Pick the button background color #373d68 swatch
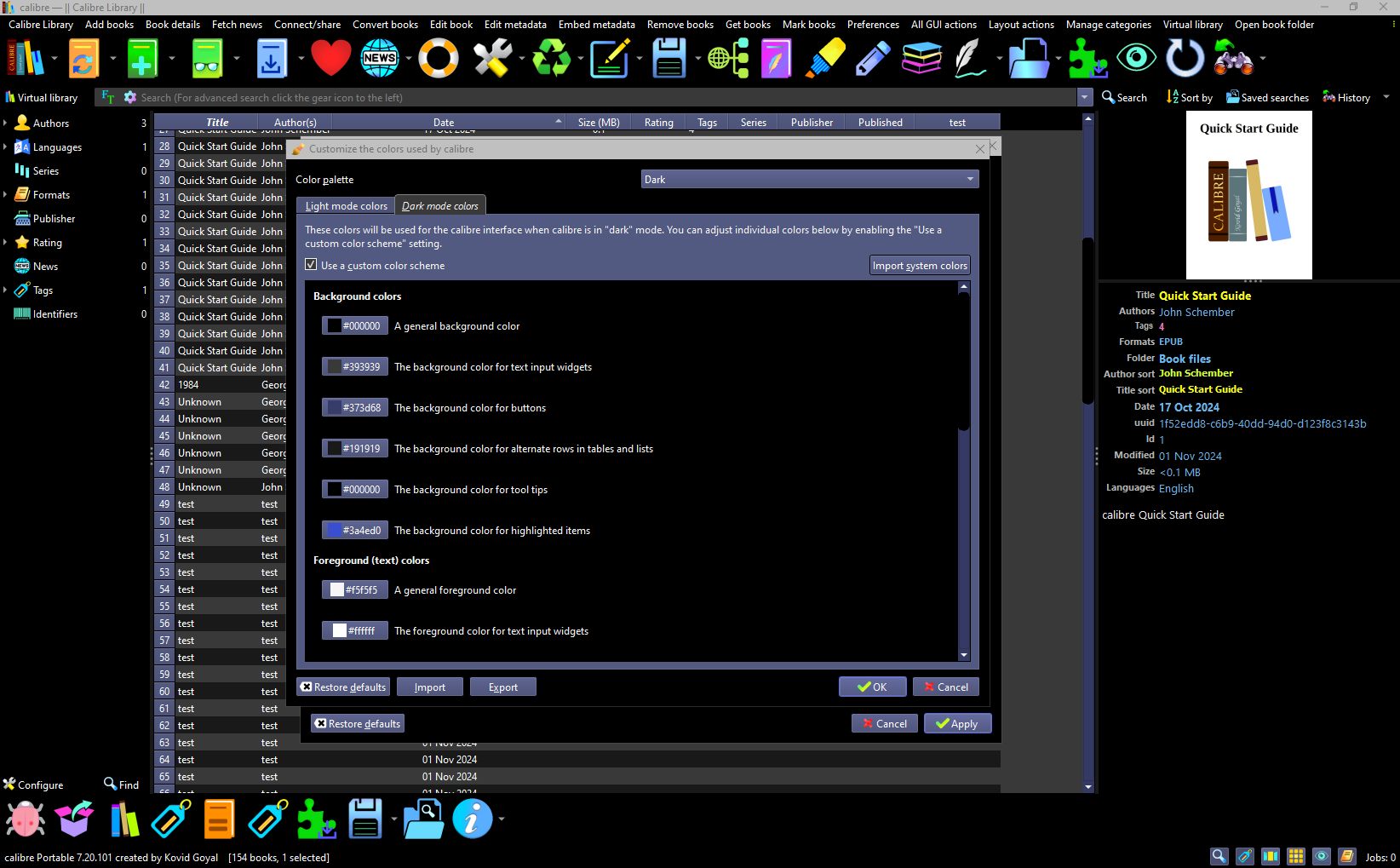 [355, 407]
